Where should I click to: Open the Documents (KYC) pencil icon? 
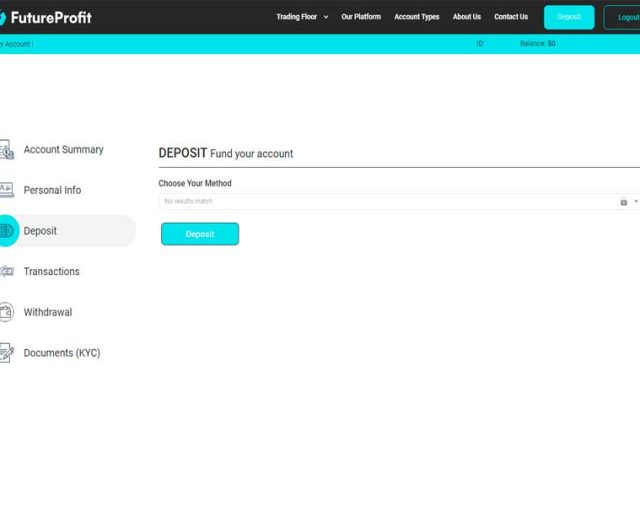click(7, 353)
